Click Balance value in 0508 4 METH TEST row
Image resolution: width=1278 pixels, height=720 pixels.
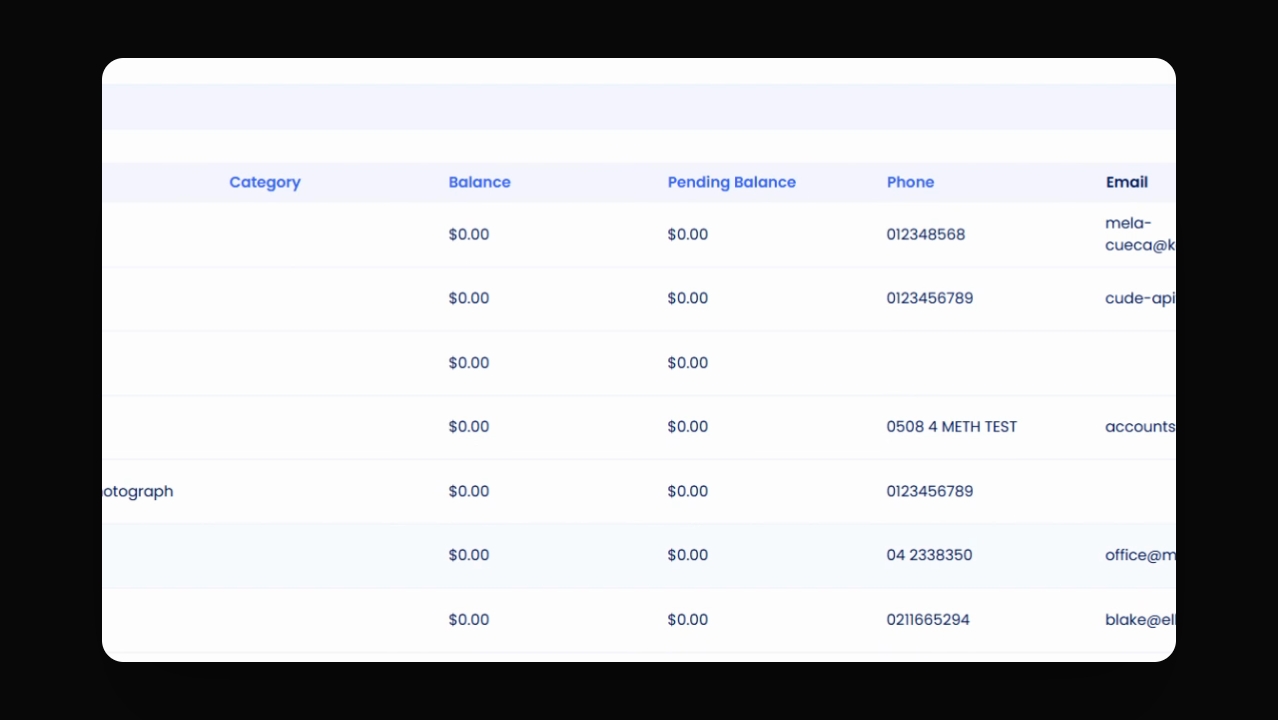[468, 426]
